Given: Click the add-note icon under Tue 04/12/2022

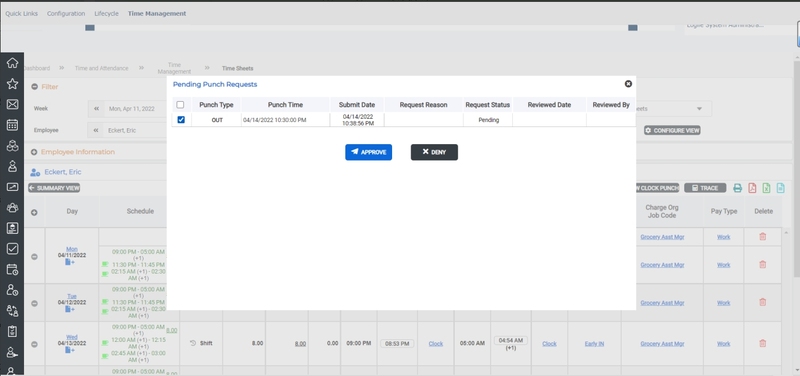Looking at the screenshot, I should pyautogui.click(x=70, y=309).
